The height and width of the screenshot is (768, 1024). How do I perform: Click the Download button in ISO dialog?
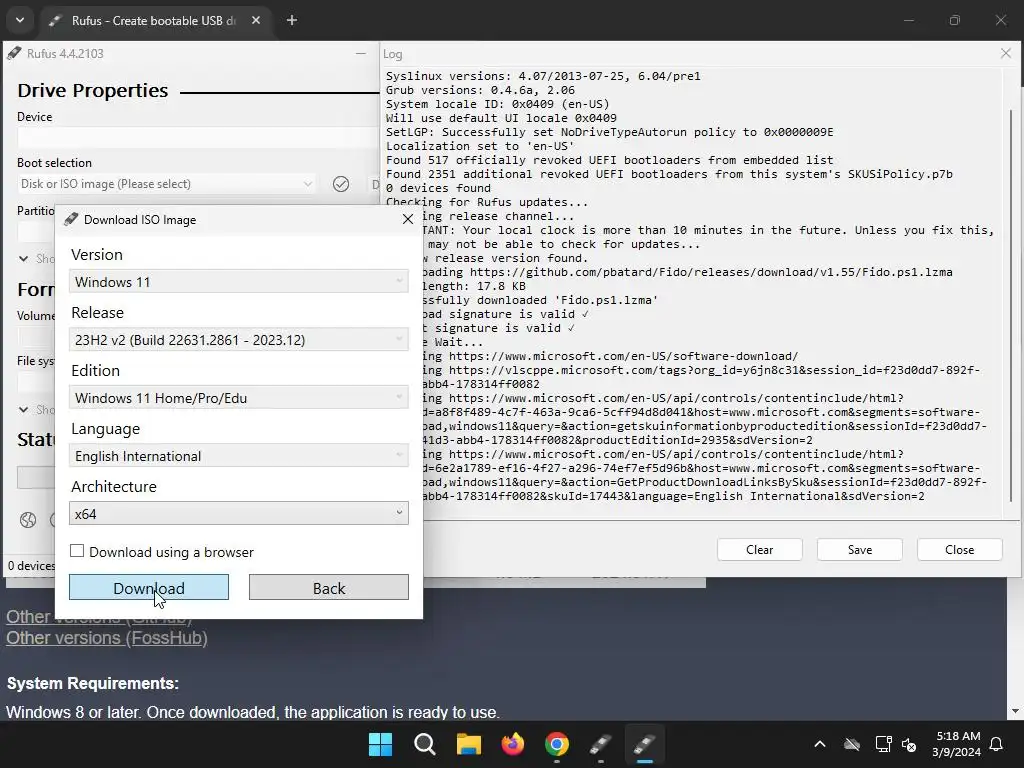(149, 588)
